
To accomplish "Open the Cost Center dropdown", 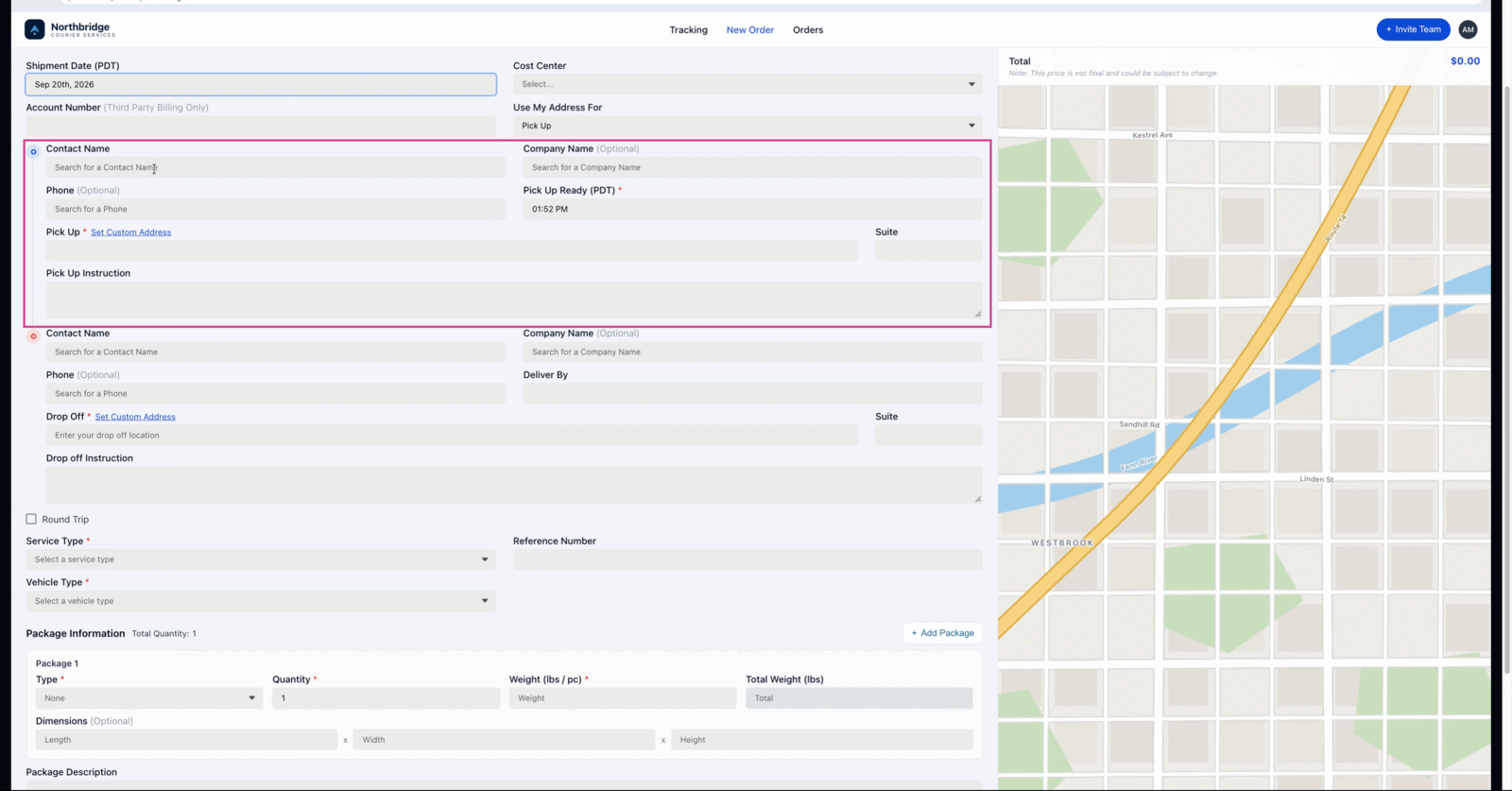I will click(747, 84).
